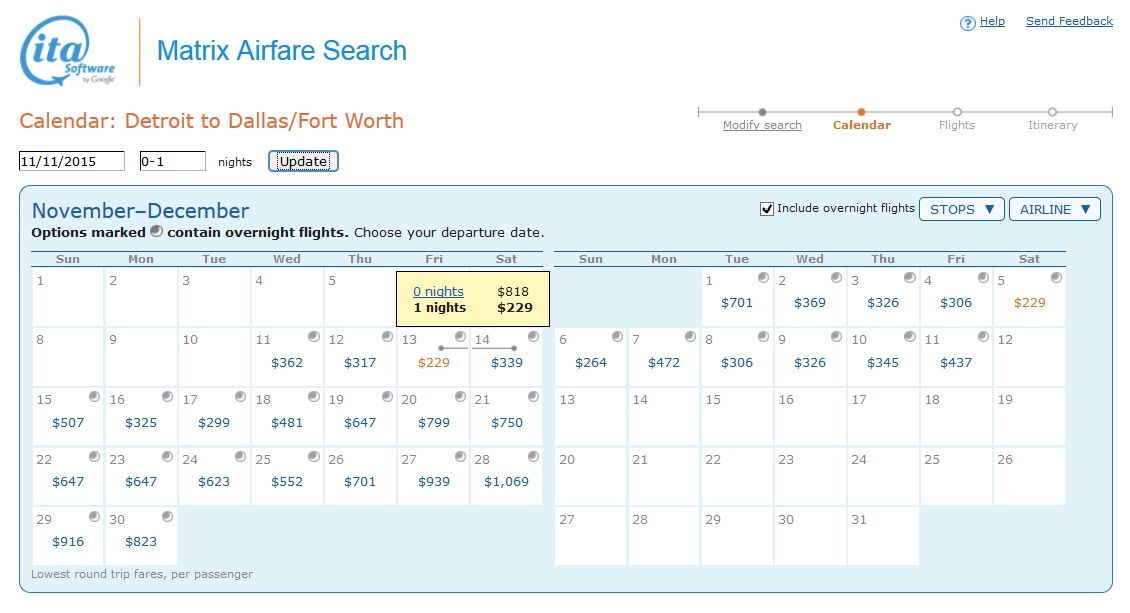The height and width of the screenshot is (613, 1130).
Task: Select the 0 nights $818 option
Action: click(438, 291)
